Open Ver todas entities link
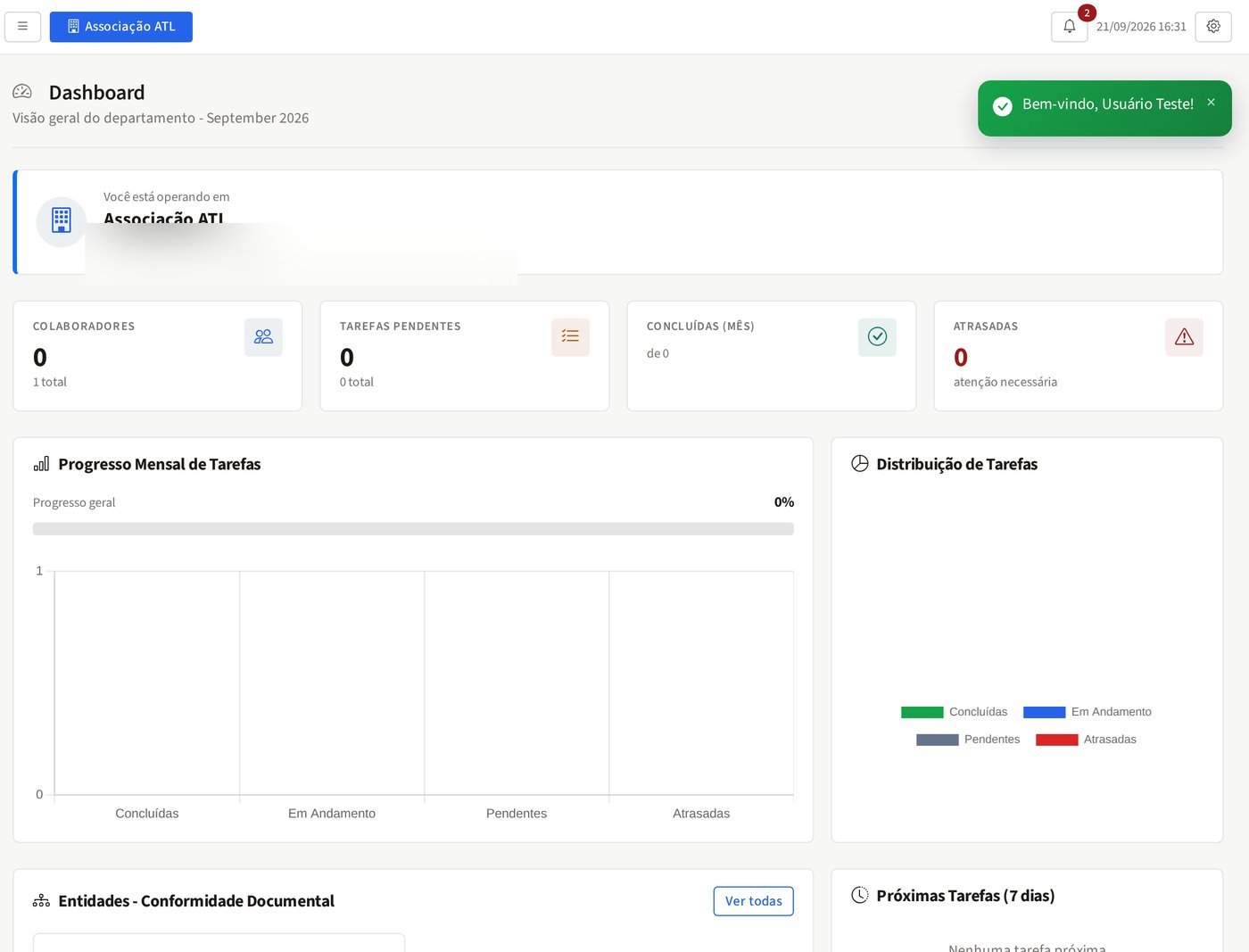Image resolution: width=1249 pixels, height=952 pixels. point(754,901)
